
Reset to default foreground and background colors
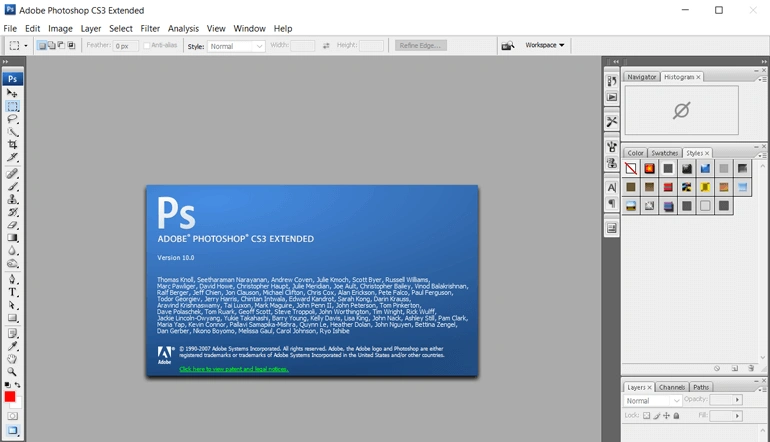coord(7,385)
